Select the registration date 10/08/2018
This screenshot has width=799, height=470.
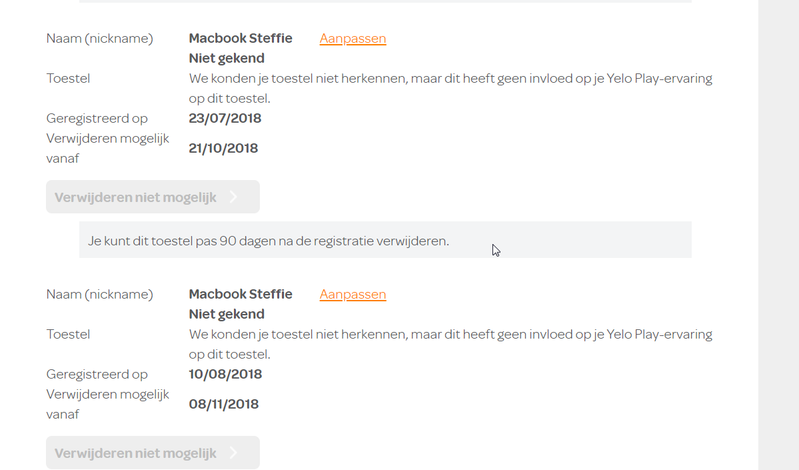[x=225, y=374]
